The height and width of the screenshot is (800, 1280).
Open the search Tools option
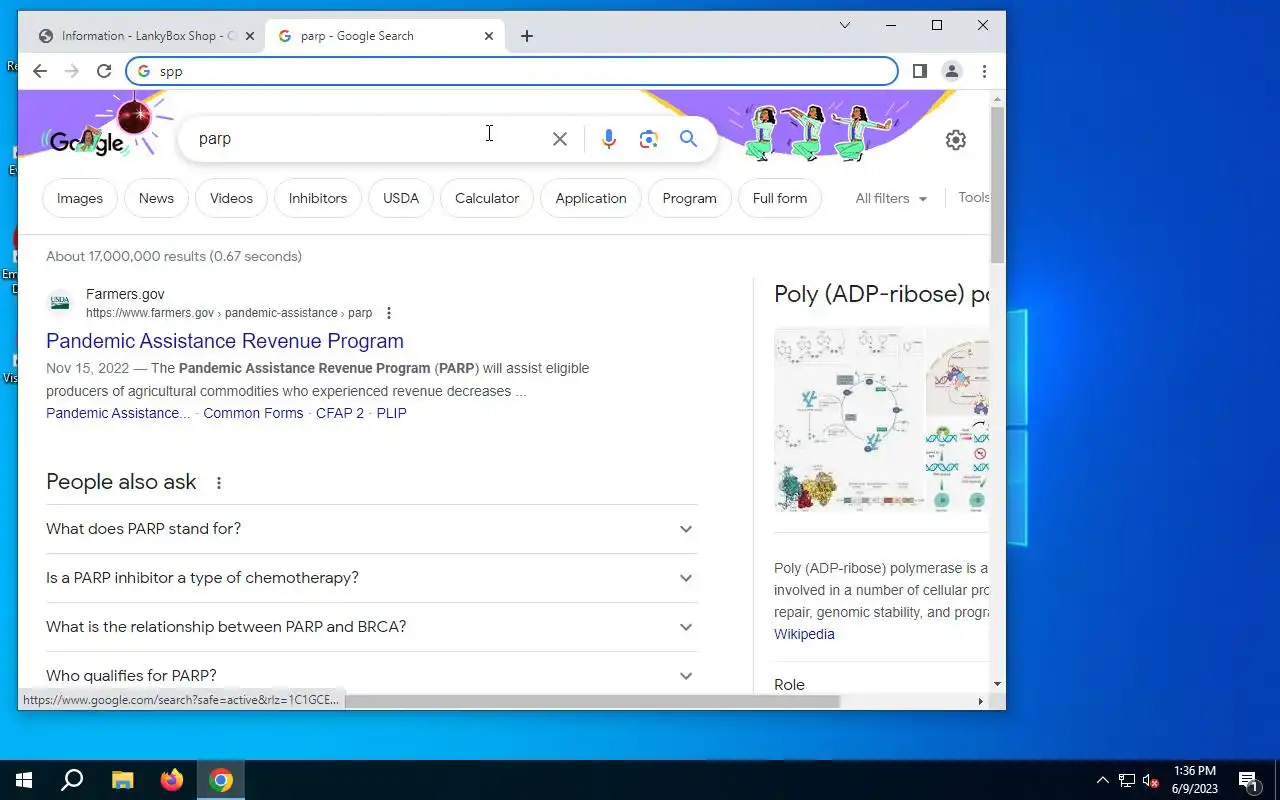973,198
